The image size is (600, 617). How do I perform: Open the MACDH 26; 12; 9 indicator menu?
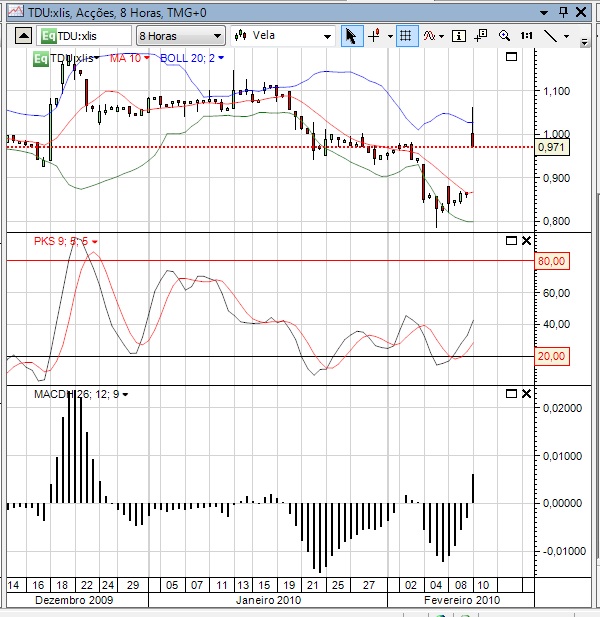tap(81, 394)
